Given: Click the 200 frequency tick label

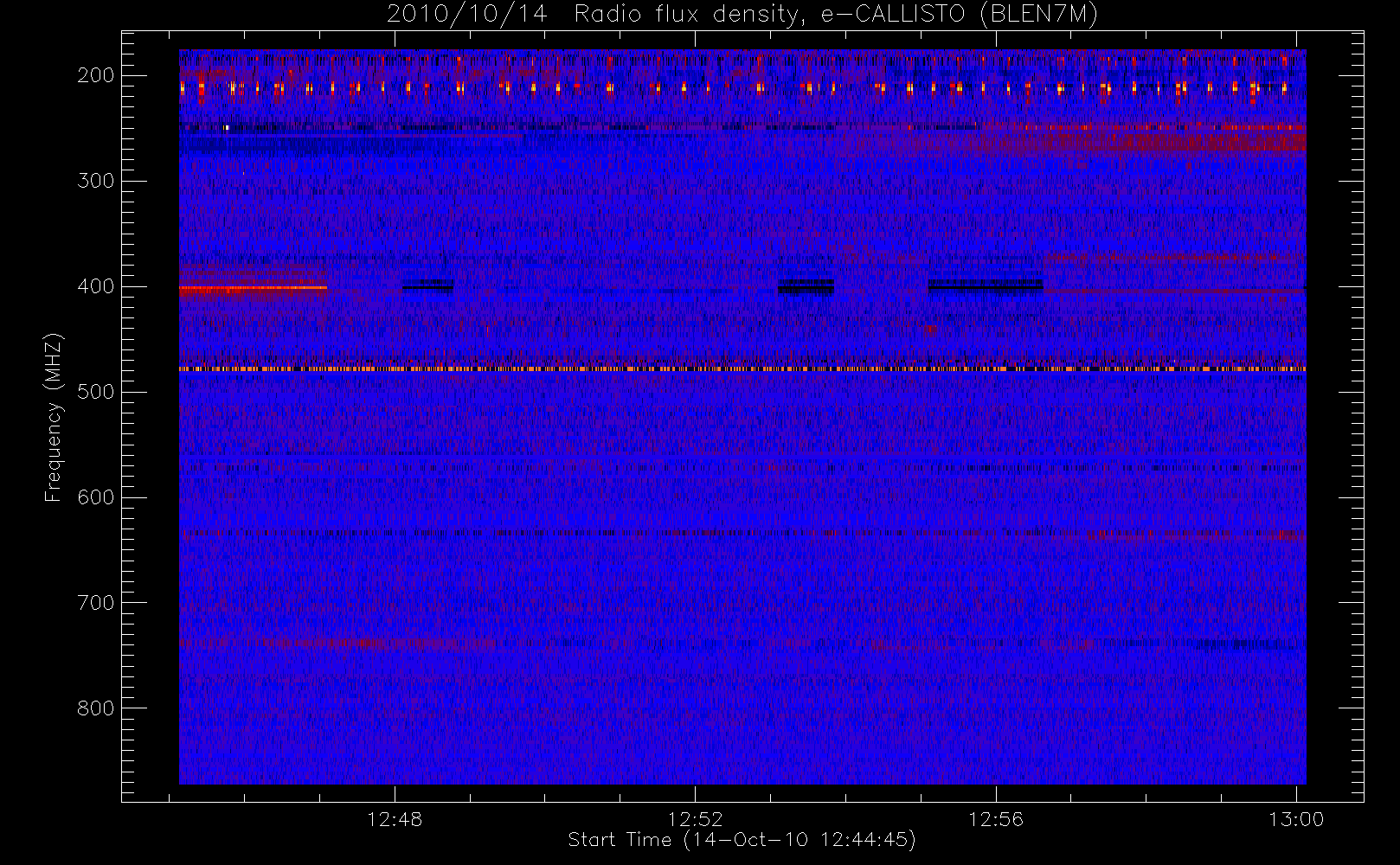Looking at the screenshot, I should (96, 75).
